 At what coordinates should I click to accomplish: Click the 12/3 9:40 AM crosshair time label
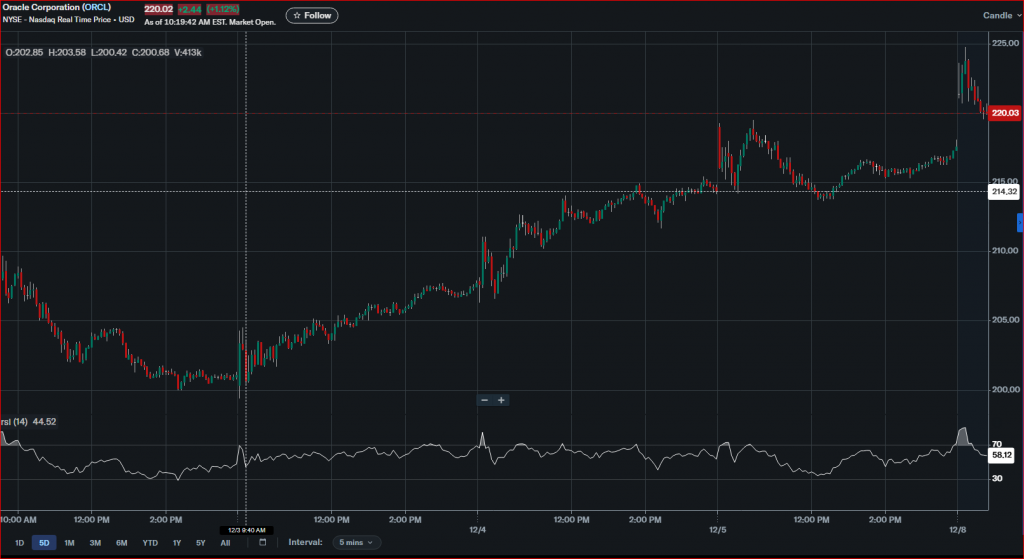[246, 530]
